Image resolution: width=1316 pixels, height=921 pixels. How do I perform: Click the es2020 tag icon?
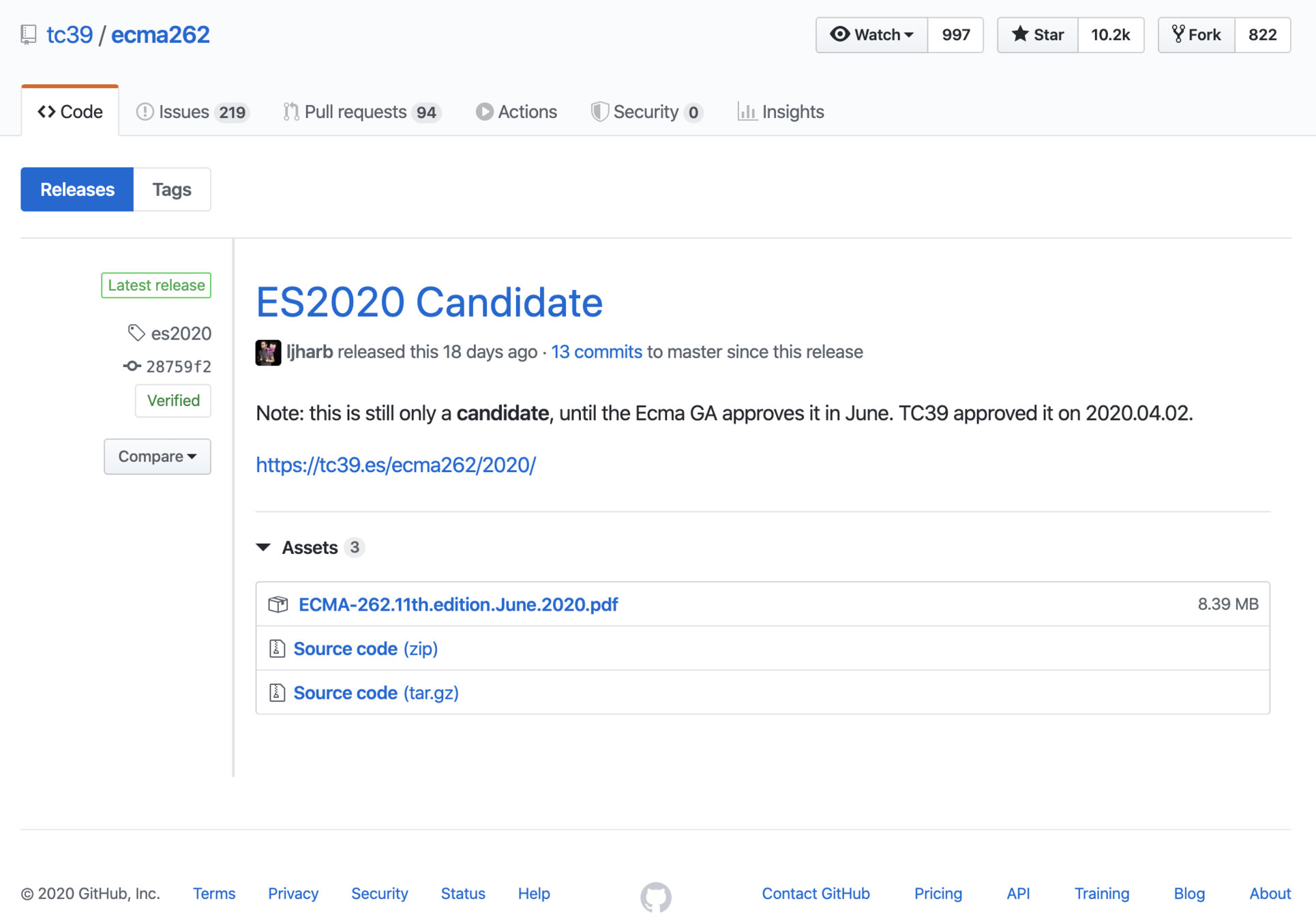(x=136, y=333)
